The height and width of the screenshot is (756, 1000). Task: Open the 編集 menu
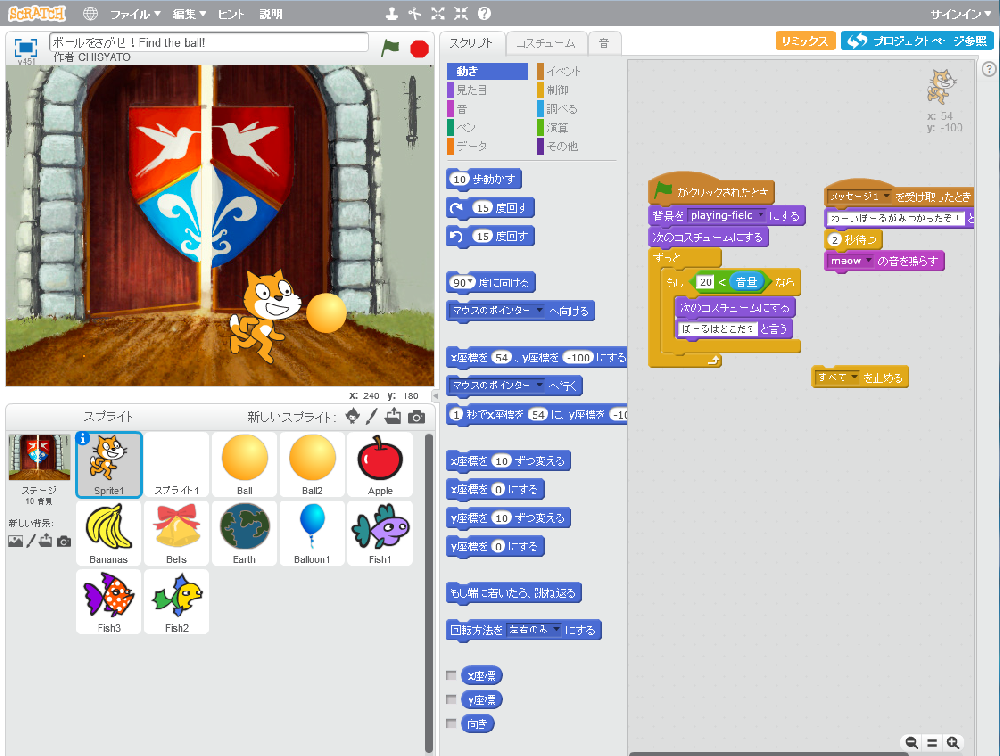[189, 14]
